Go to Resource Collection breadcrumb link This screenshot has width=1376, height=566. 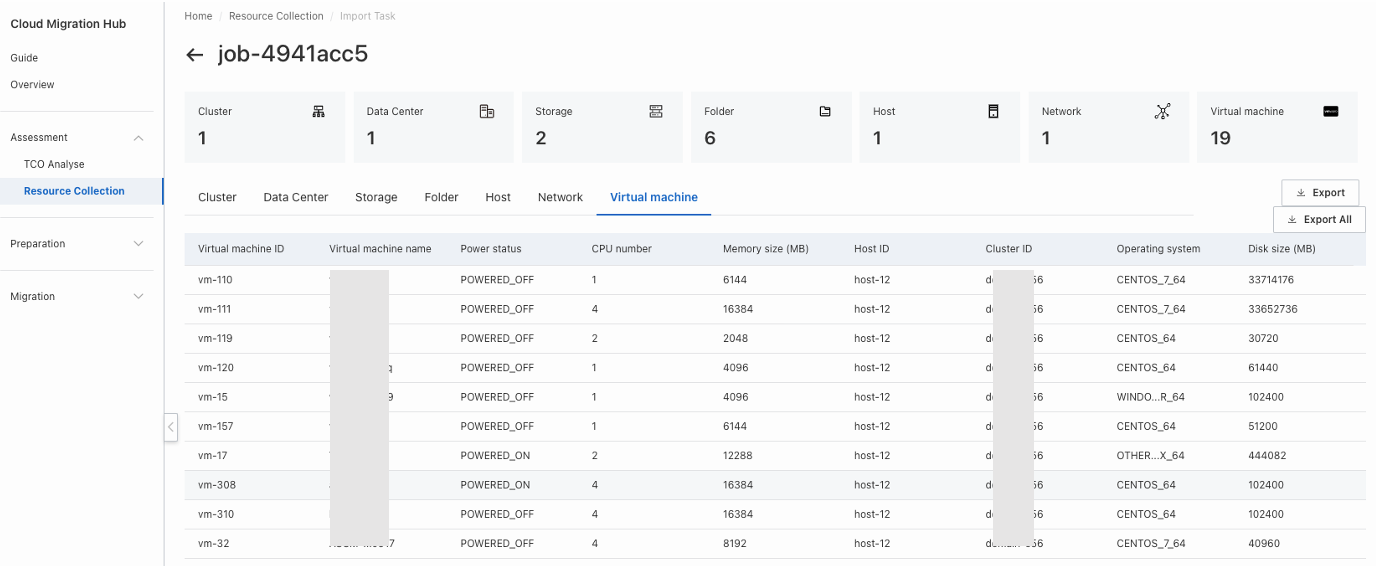pyautogui.click(x=276, y=16)
